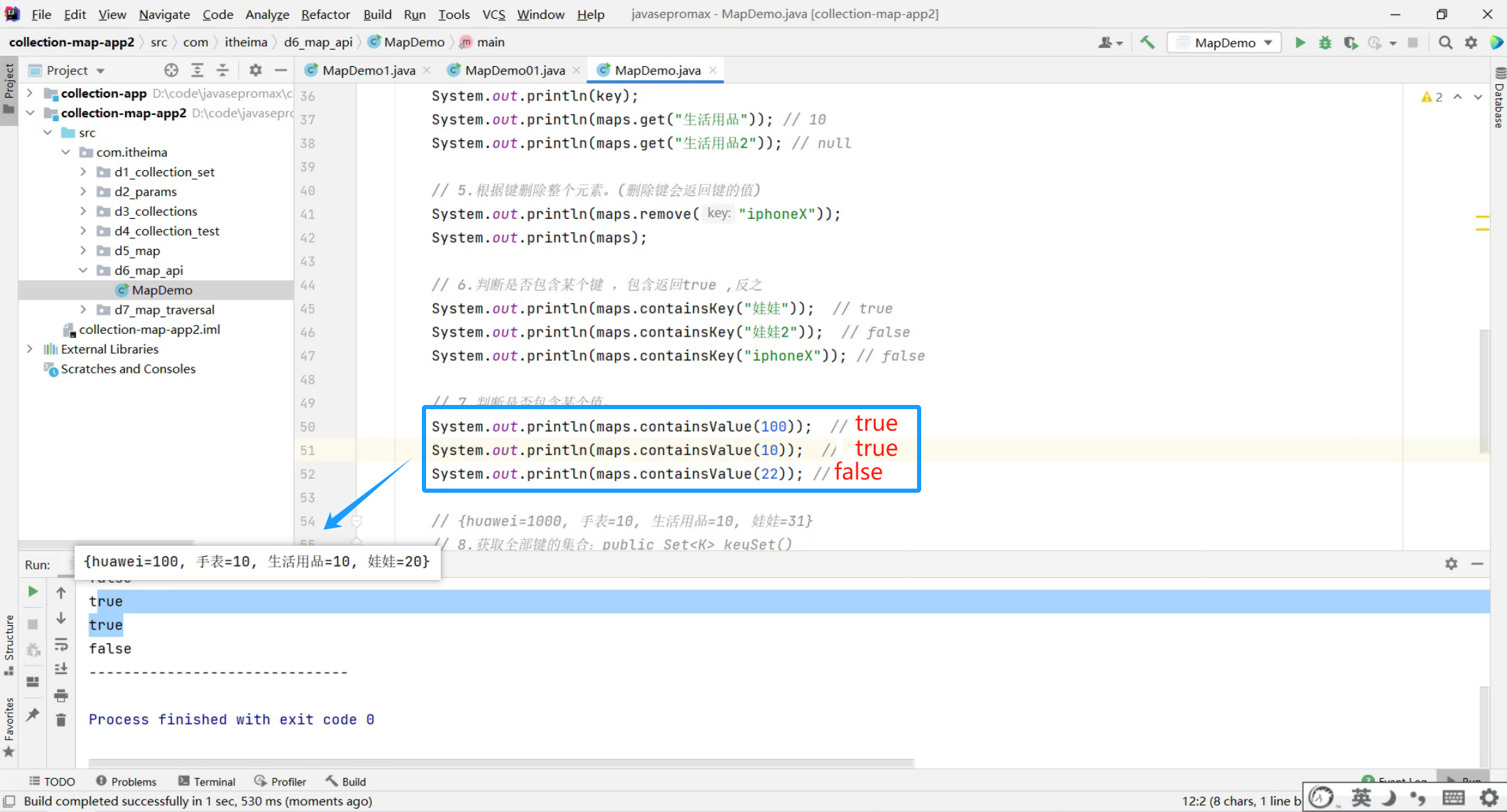
Task: Open the Refactor menu
Action: pos(325,14)
